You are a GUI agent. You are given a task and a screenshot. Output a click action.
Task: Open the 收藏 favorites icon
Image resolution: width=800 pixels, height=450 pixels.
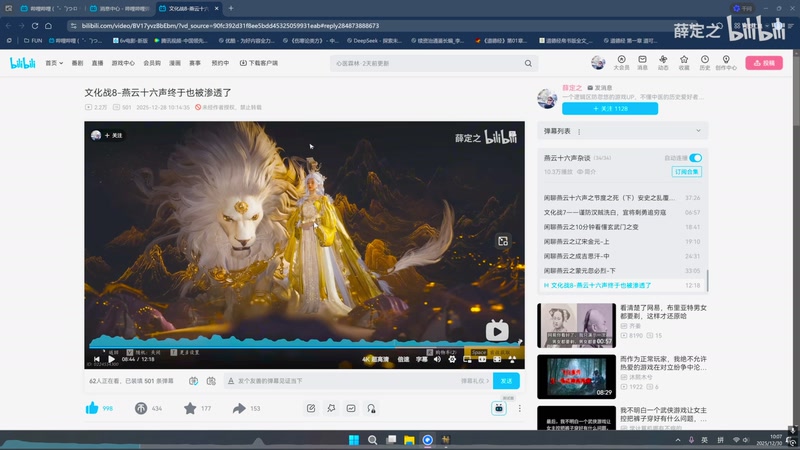[x=684, y=63]
